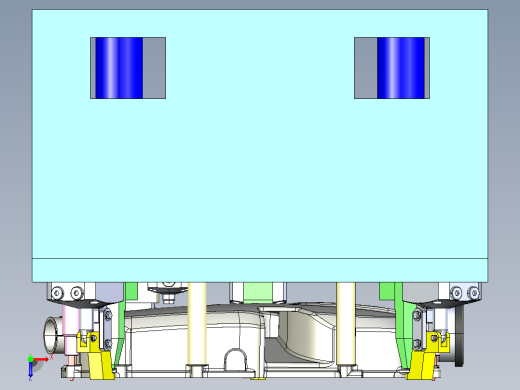Select the right blue cylinder in the window
This screenshot has width=520, height=390.
[x=401, y=68]
